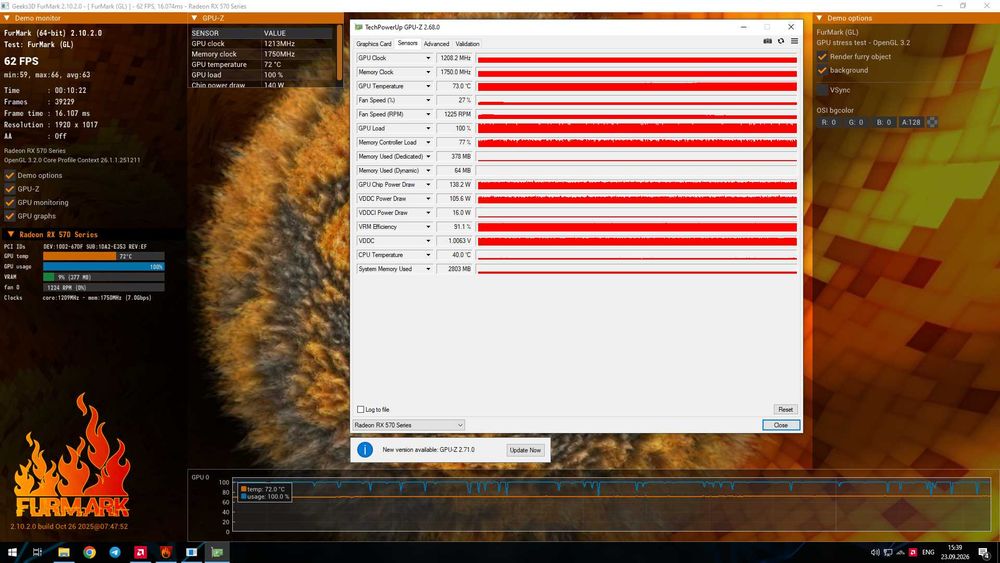Open Task View on the taskbar
Screen dimensions: 1000x563
click(x=37, y=552)
